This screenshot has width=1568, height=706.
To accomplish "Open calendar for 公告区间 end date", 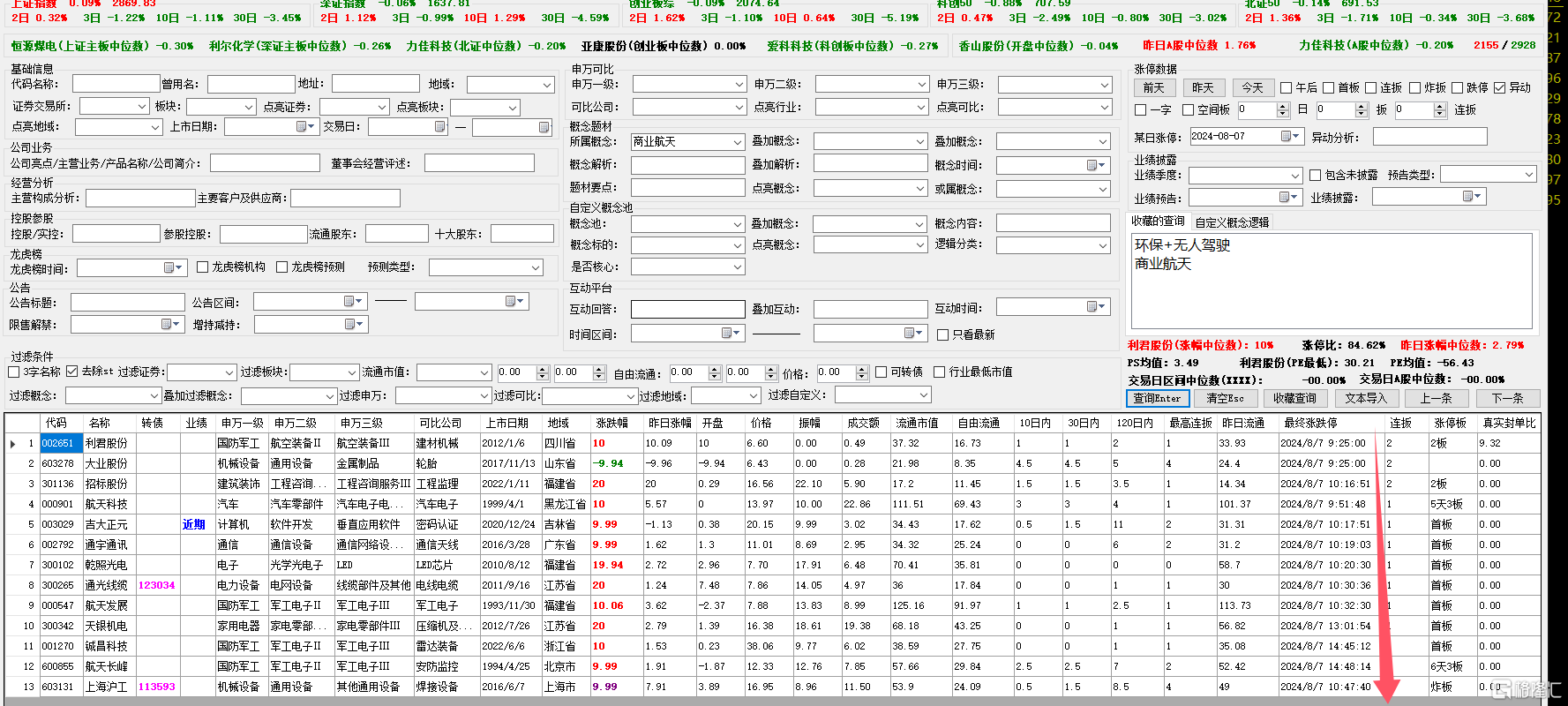I will pos(514,302).
